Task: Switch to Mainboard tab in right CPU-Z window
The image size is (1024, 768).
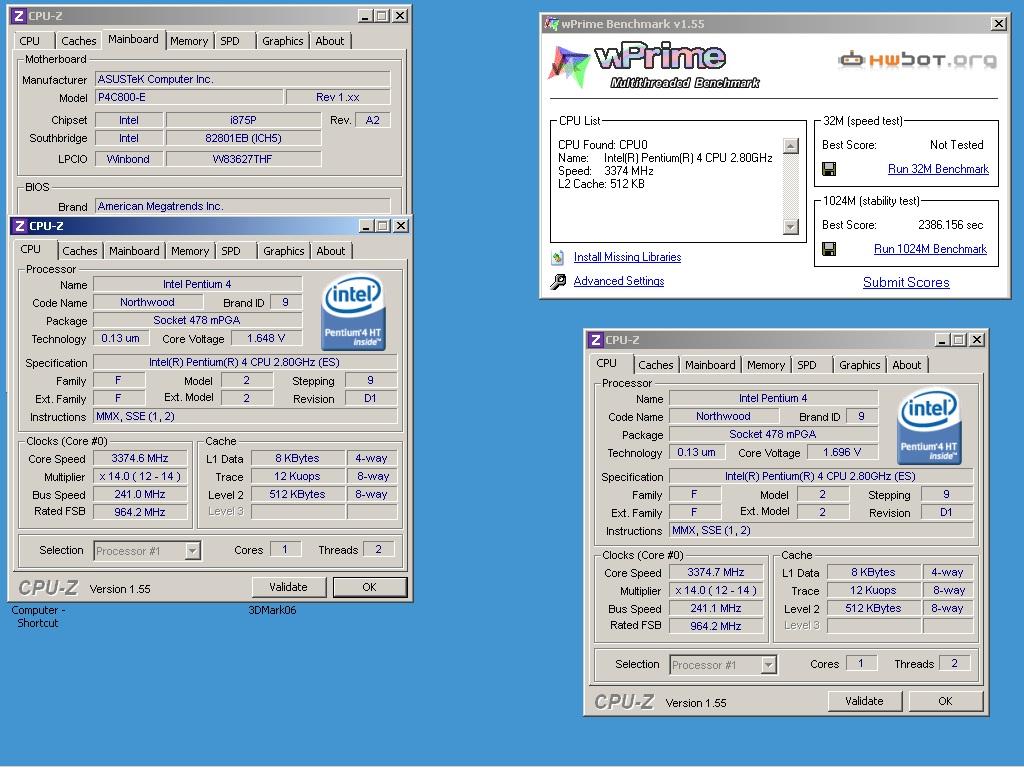Action: pyautogui.click(x=710, y=365)
